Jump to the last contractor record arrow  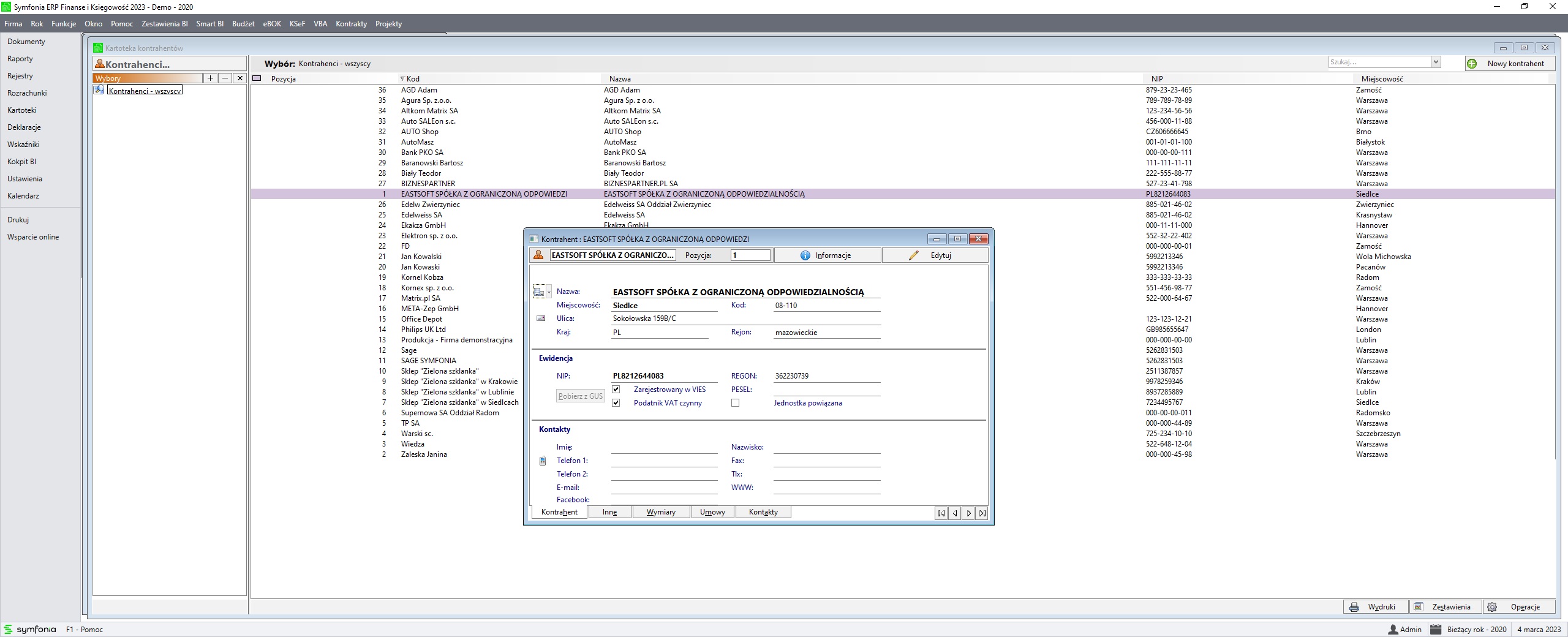982,513
